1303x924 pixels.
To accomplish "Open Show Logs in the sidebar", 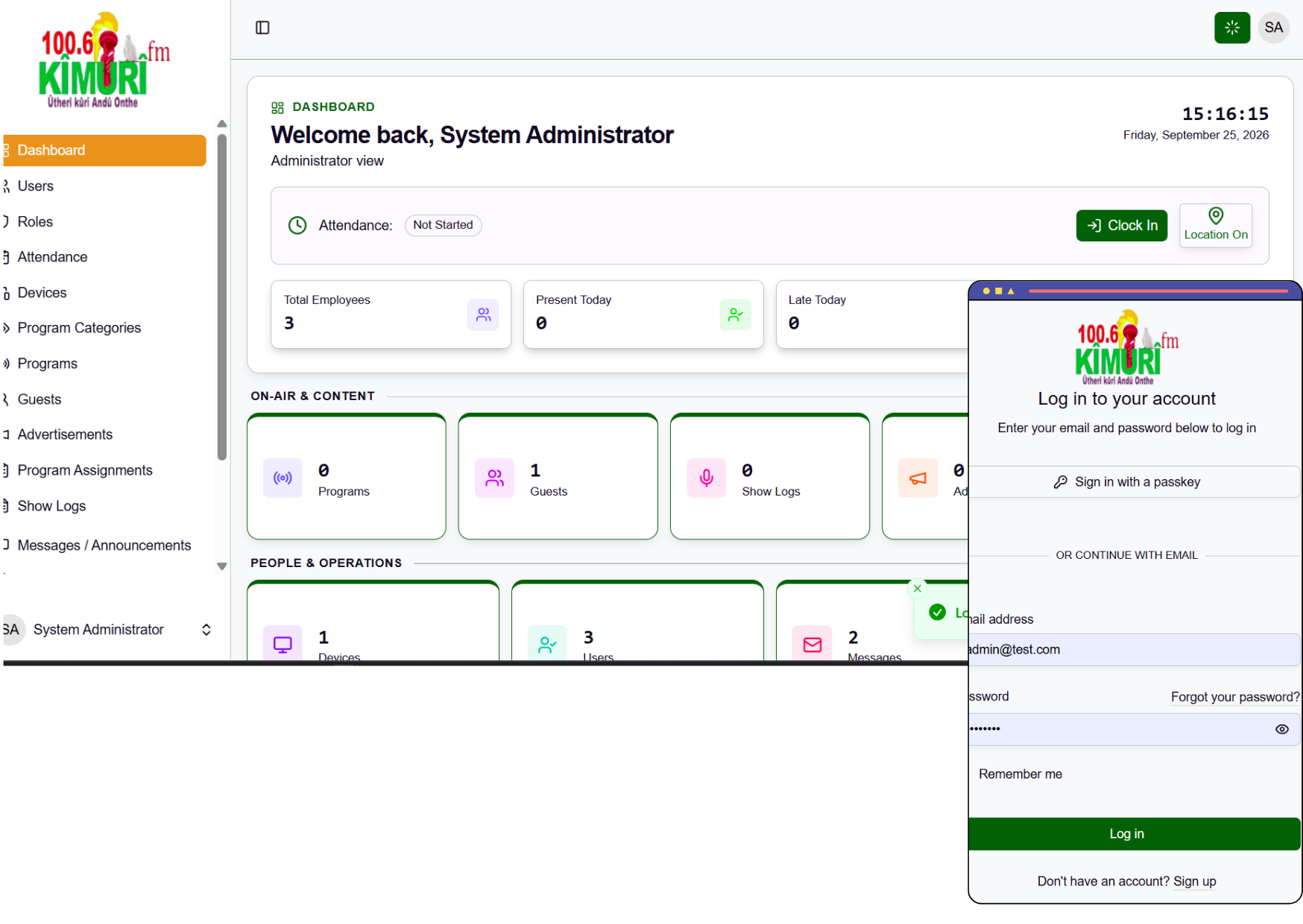I will coord(104,506).
